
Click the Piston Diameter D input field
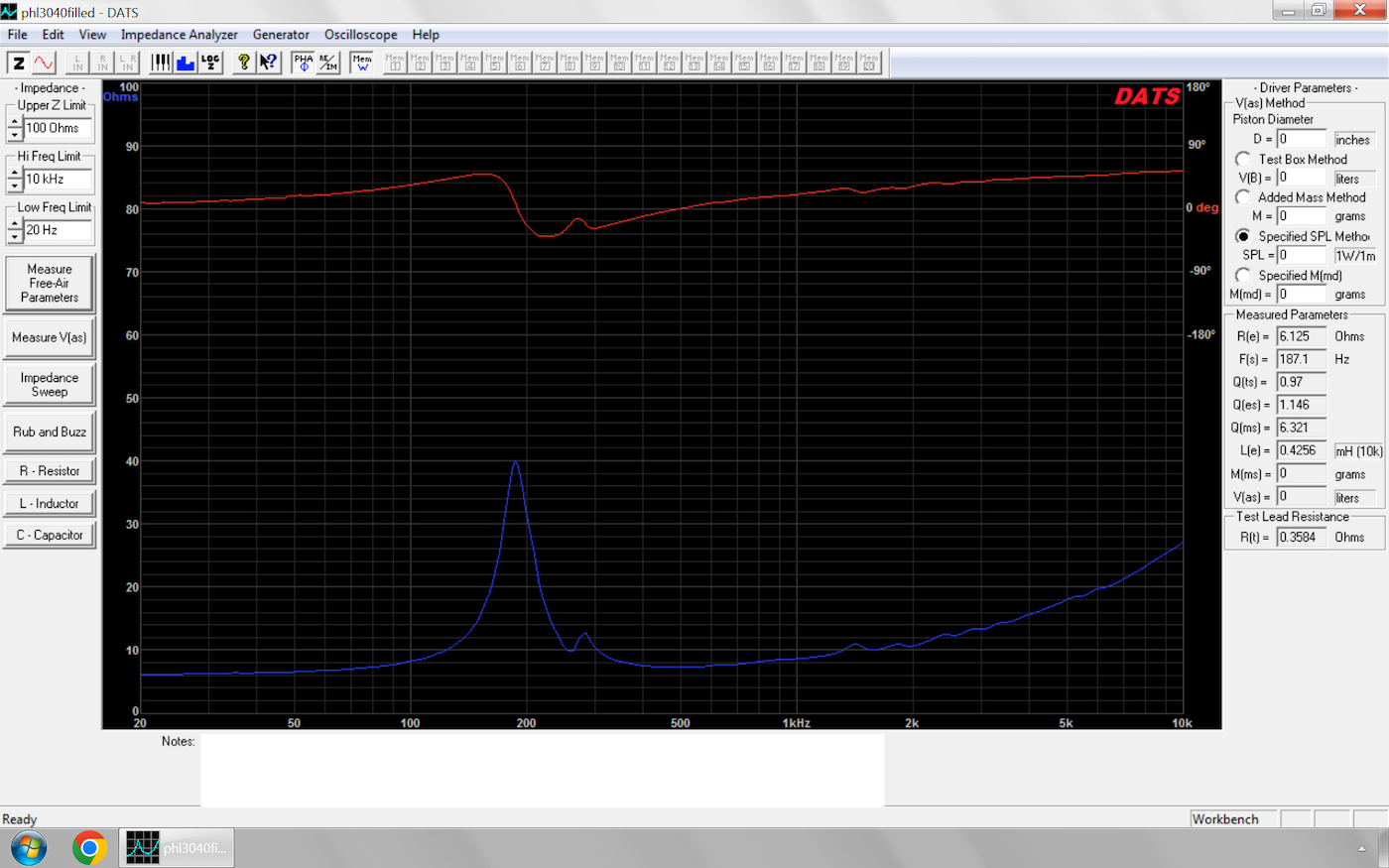(x=1301, y=139)
